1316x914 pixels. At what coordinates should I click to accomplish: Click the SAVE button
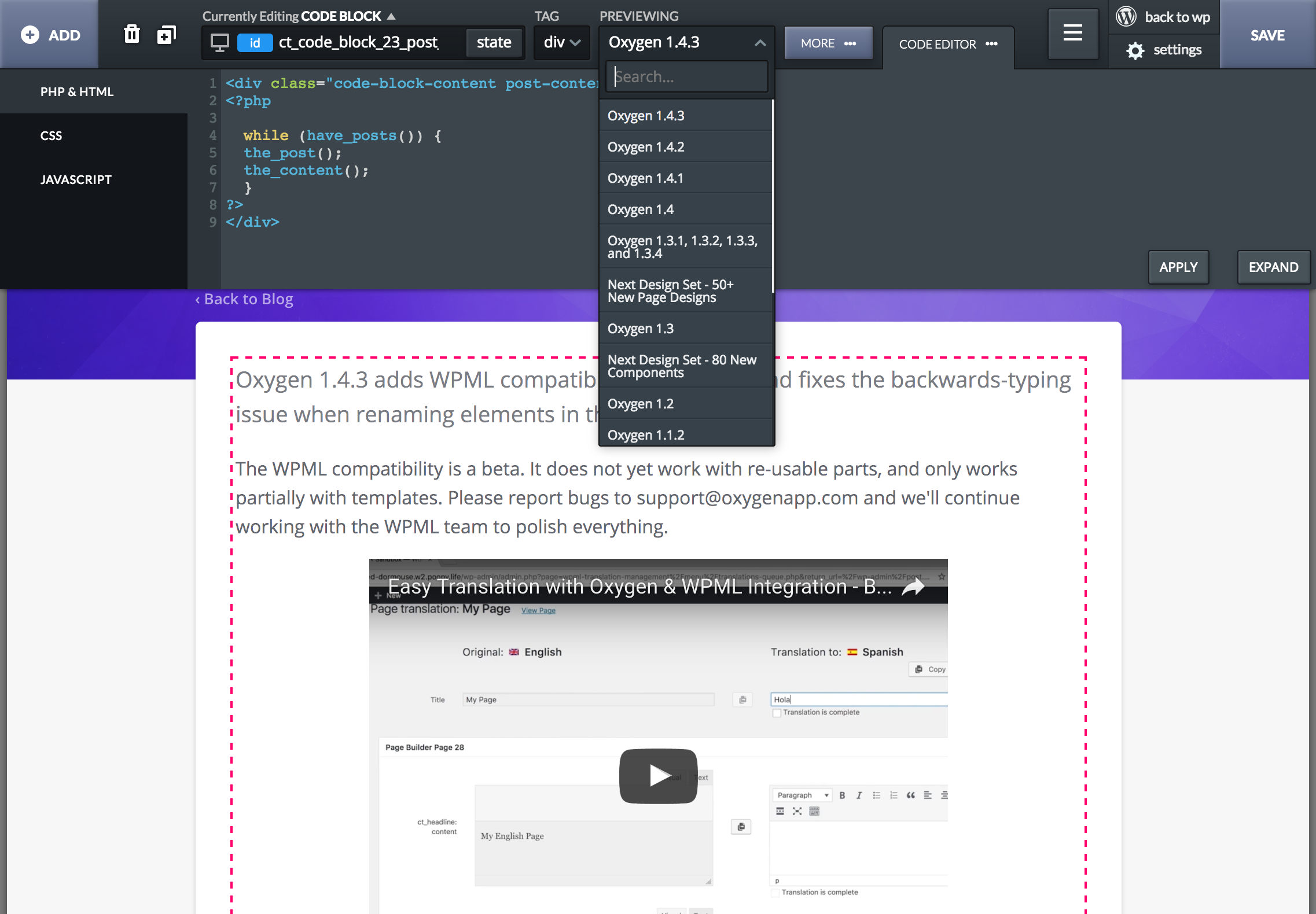click(1267, 35)
